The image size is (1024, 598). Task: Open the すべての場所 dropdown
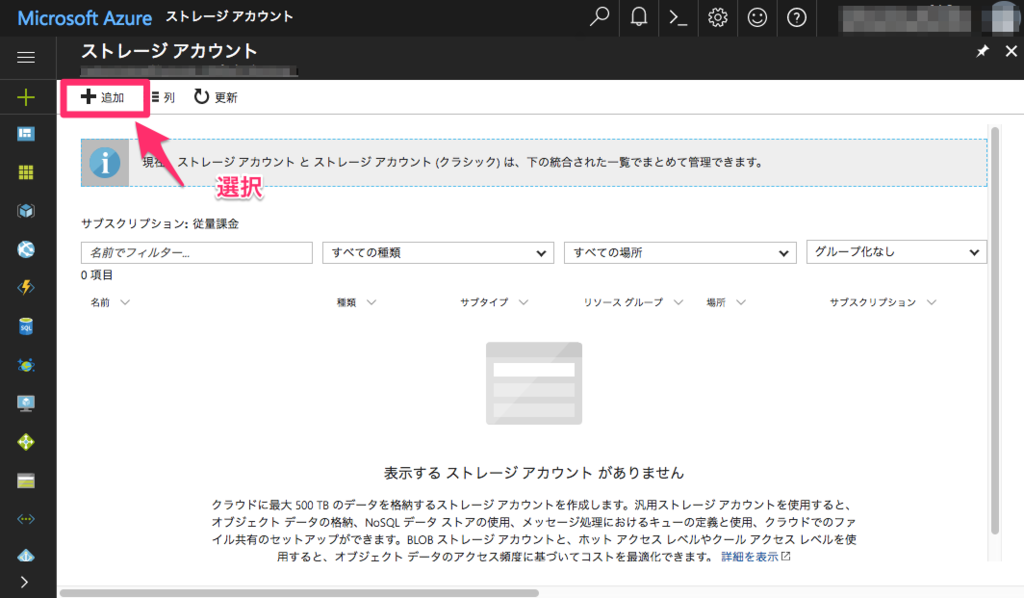[x=680, y=253]
